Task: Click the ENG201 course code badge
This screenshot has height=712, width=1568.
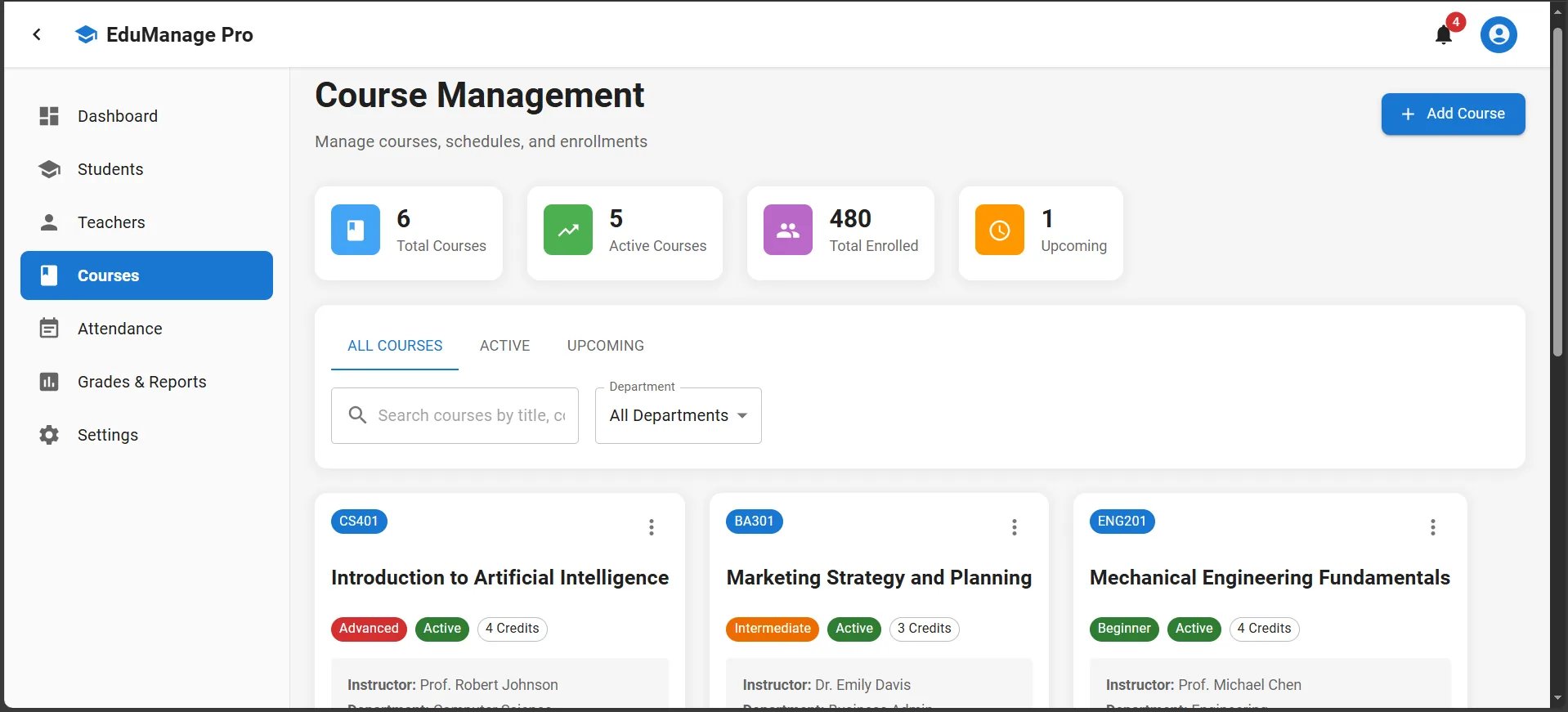Action: coord(1122,522)
